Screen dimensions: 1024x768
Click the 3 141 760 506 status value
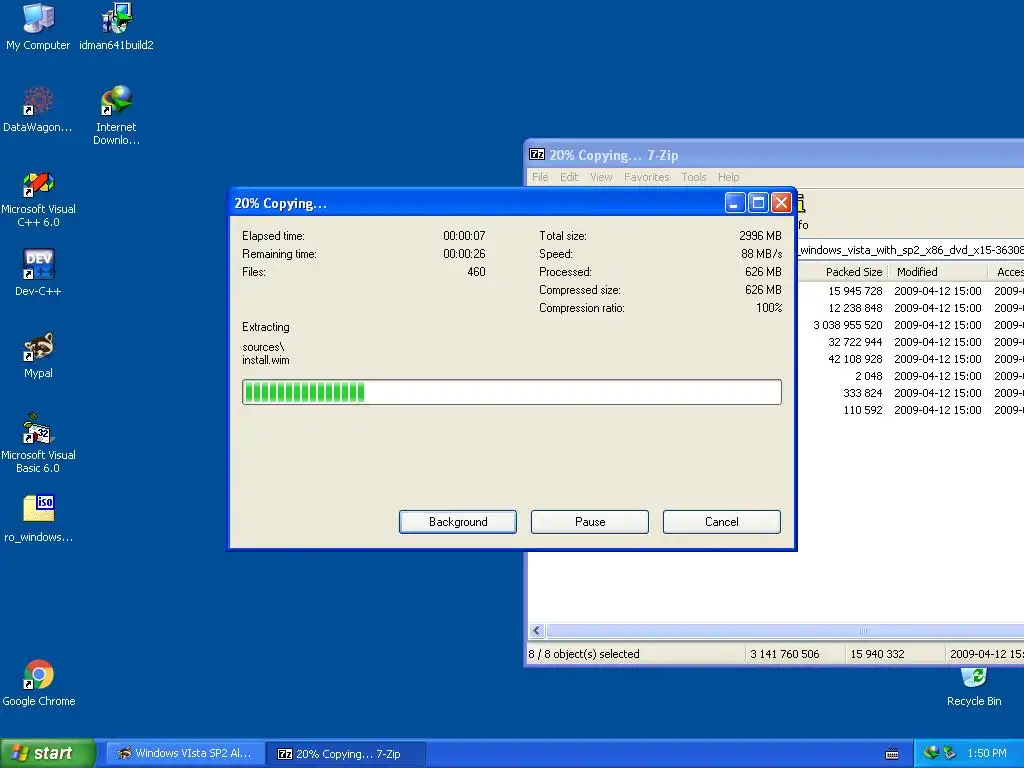pos(784,654)
